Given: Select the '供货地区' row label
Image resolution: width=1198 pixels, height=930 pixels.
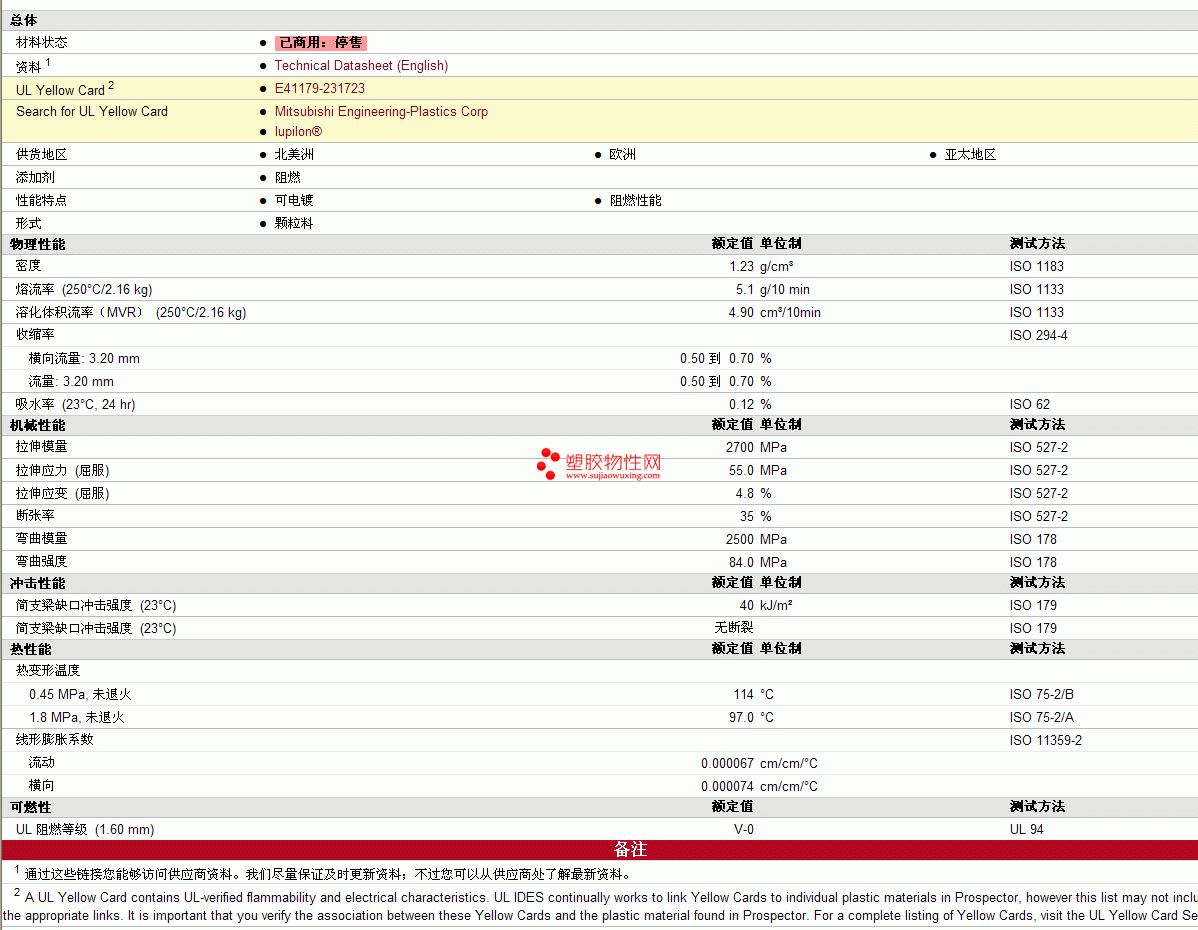Looking at the screenshot, I should [x=41, y=154].
